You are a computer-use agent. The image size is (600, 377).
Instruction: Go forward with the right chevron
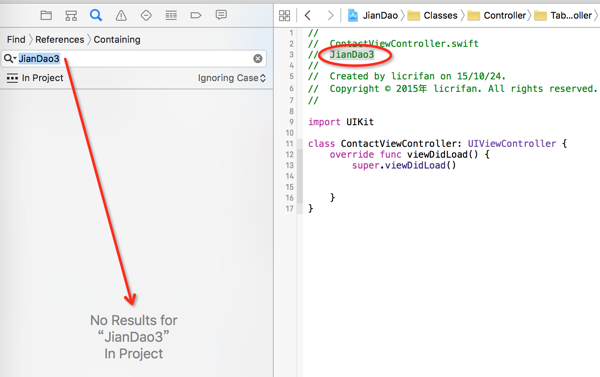(330, 15)
